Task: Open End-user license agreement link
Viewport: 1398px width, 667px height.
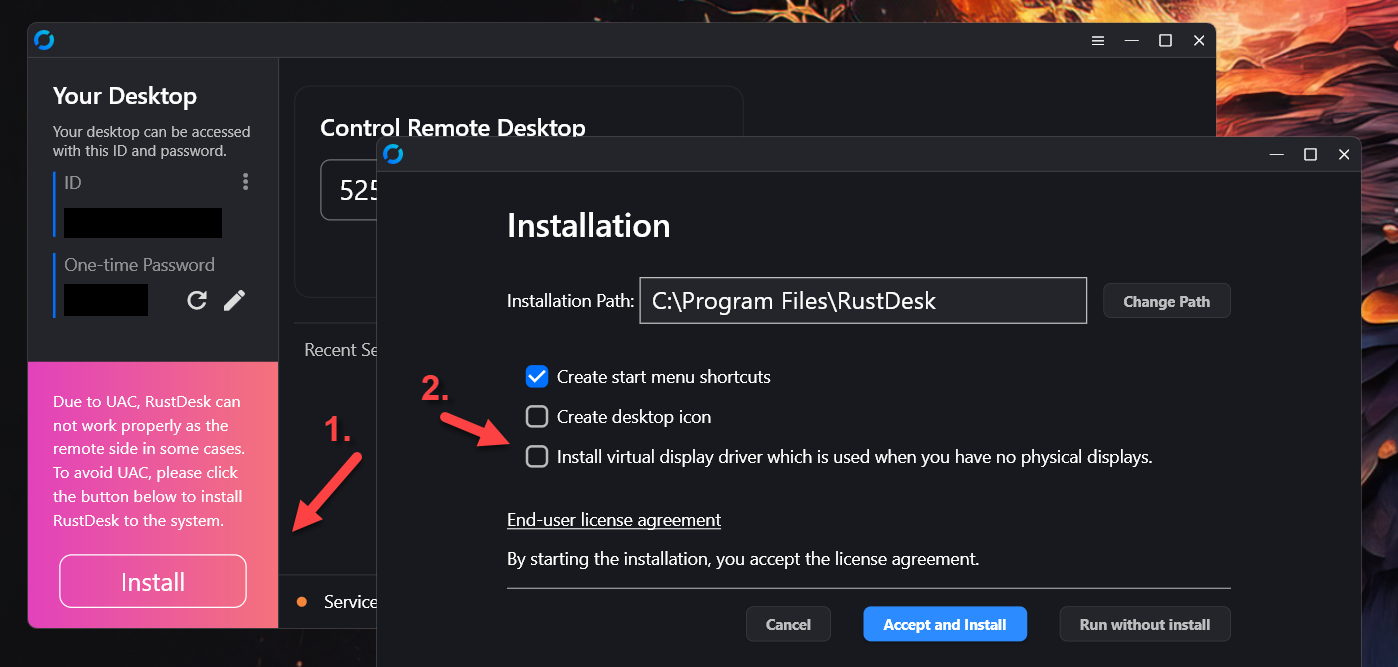Action: pyautogui.click(x=614, y=520)
